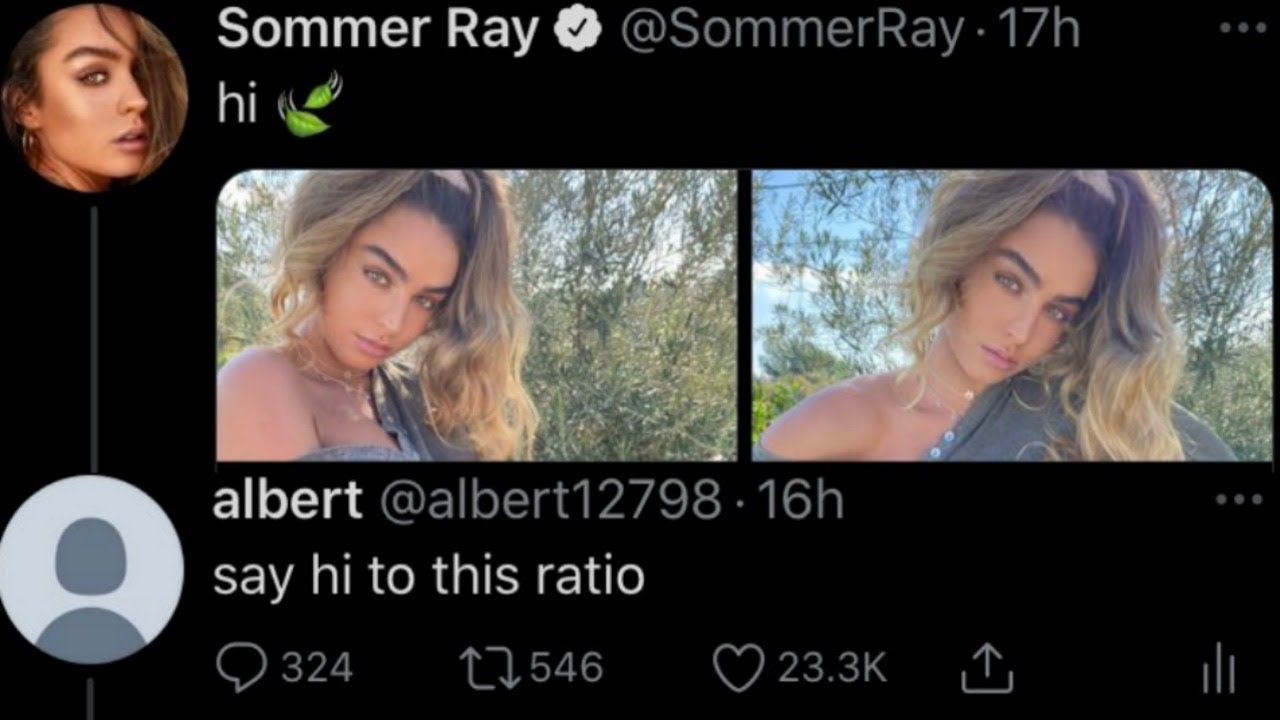Like albert's reply with the heart icon

(x=738, y=669)
